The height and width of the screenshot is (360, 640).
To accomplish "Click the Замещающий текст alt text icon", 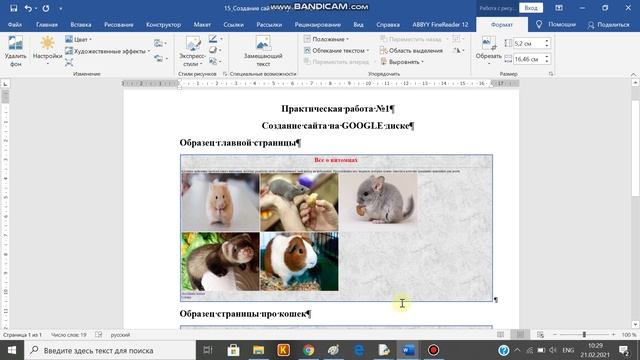I will click(x=263, y=43).
